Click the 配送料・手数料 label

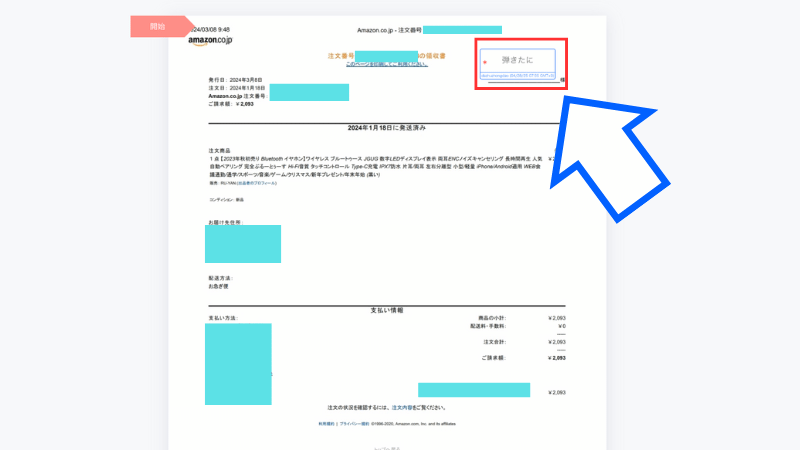[x=488, y=326]
